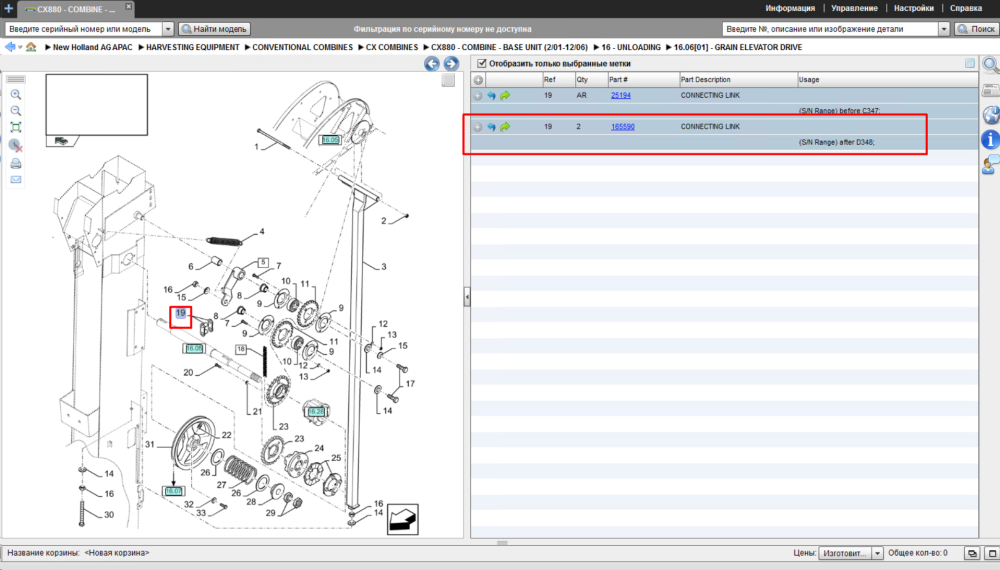Focus the serial number or model field
Viewport: 1000px width, 570px height.
(84, 29)
